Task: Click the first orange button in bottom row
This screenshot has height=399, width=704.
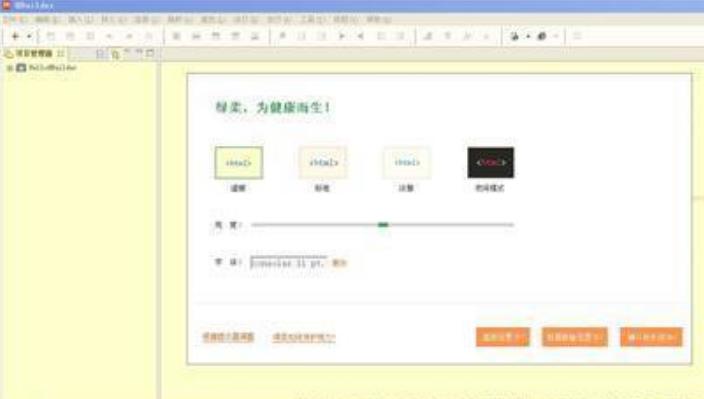Action: coord(503,337)
